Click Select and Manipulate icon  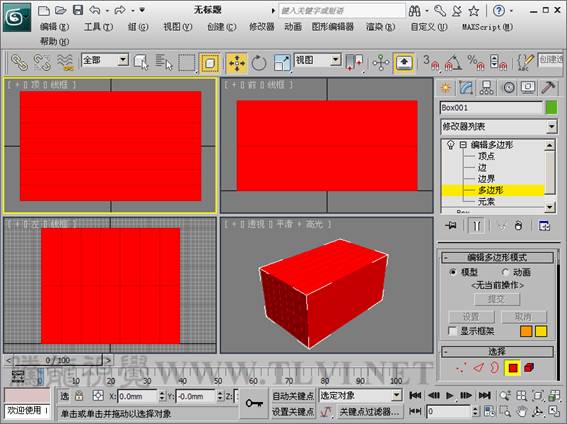(x=381, y=63)
